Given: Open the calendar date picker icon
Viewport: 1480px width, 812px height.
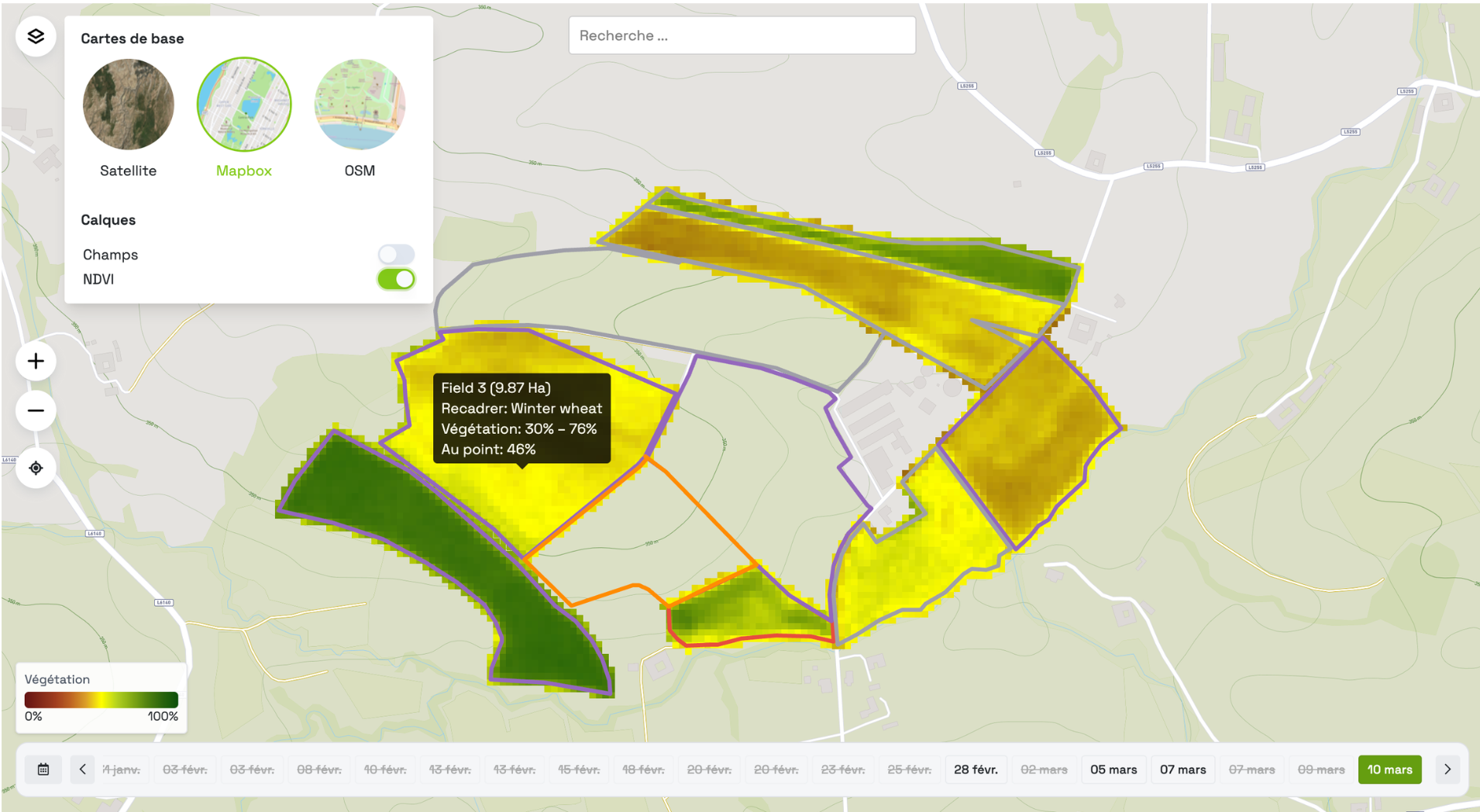Looking at the screenshot, I should pos(43,769).
